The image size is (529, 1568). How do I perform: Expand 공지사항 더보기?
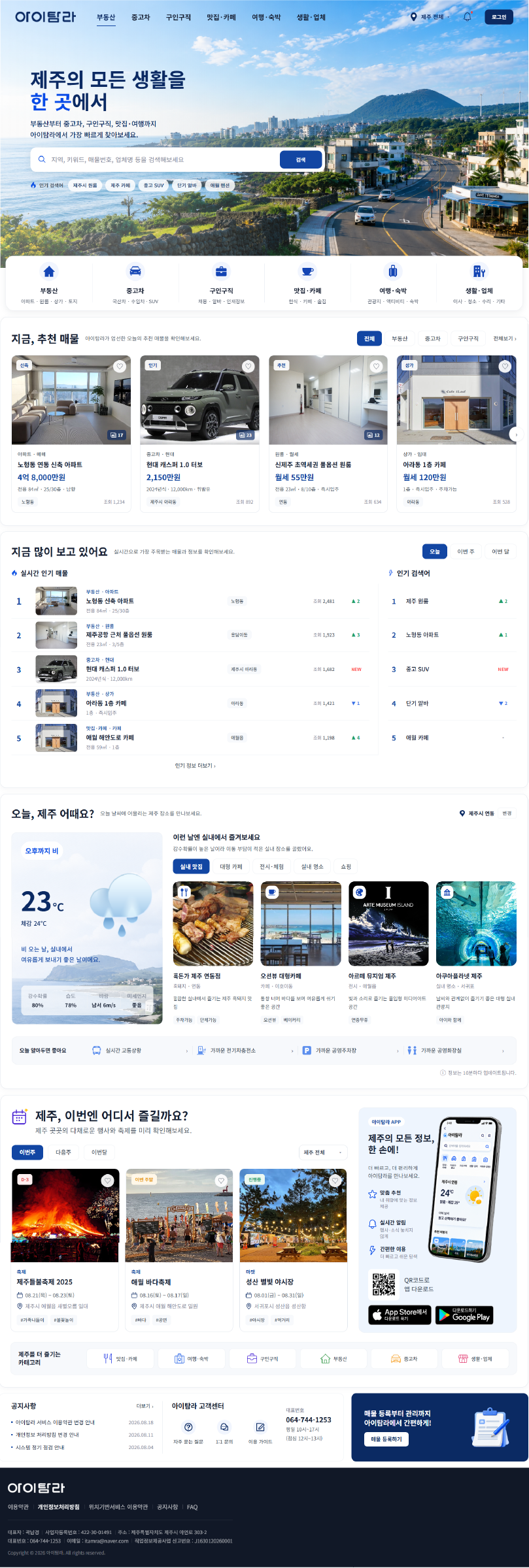145,1406
